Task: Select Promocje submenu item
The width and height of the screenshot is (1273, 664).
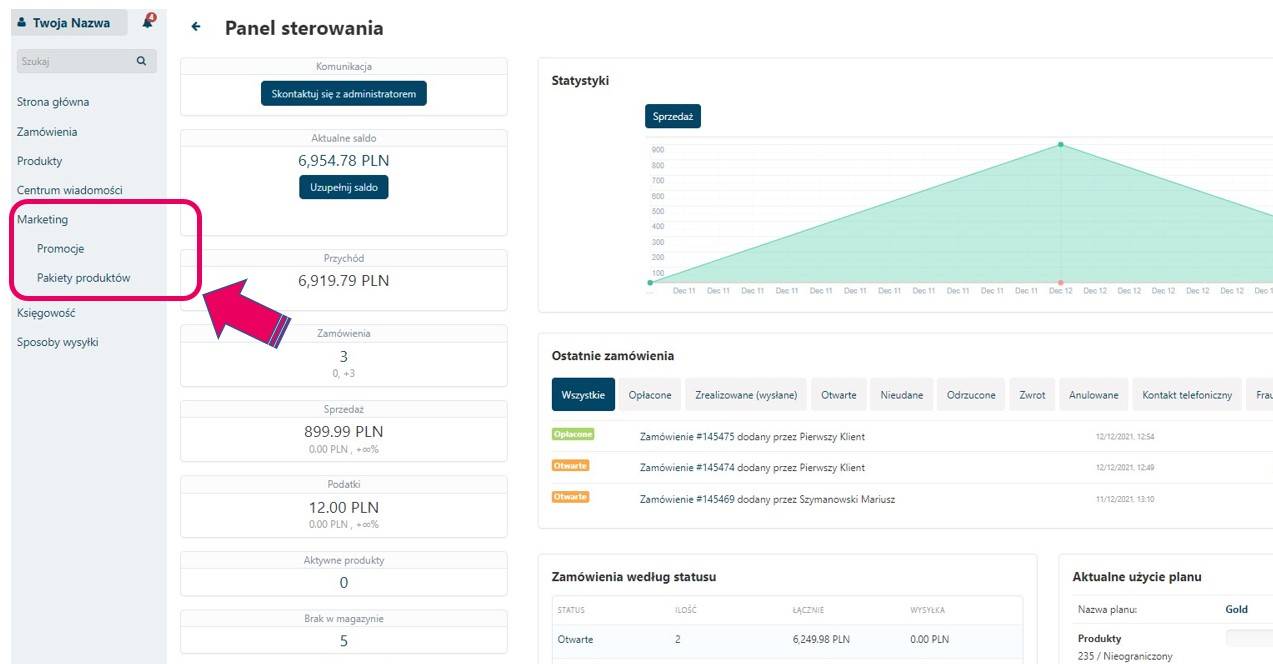Action: (x=61, y=249)
